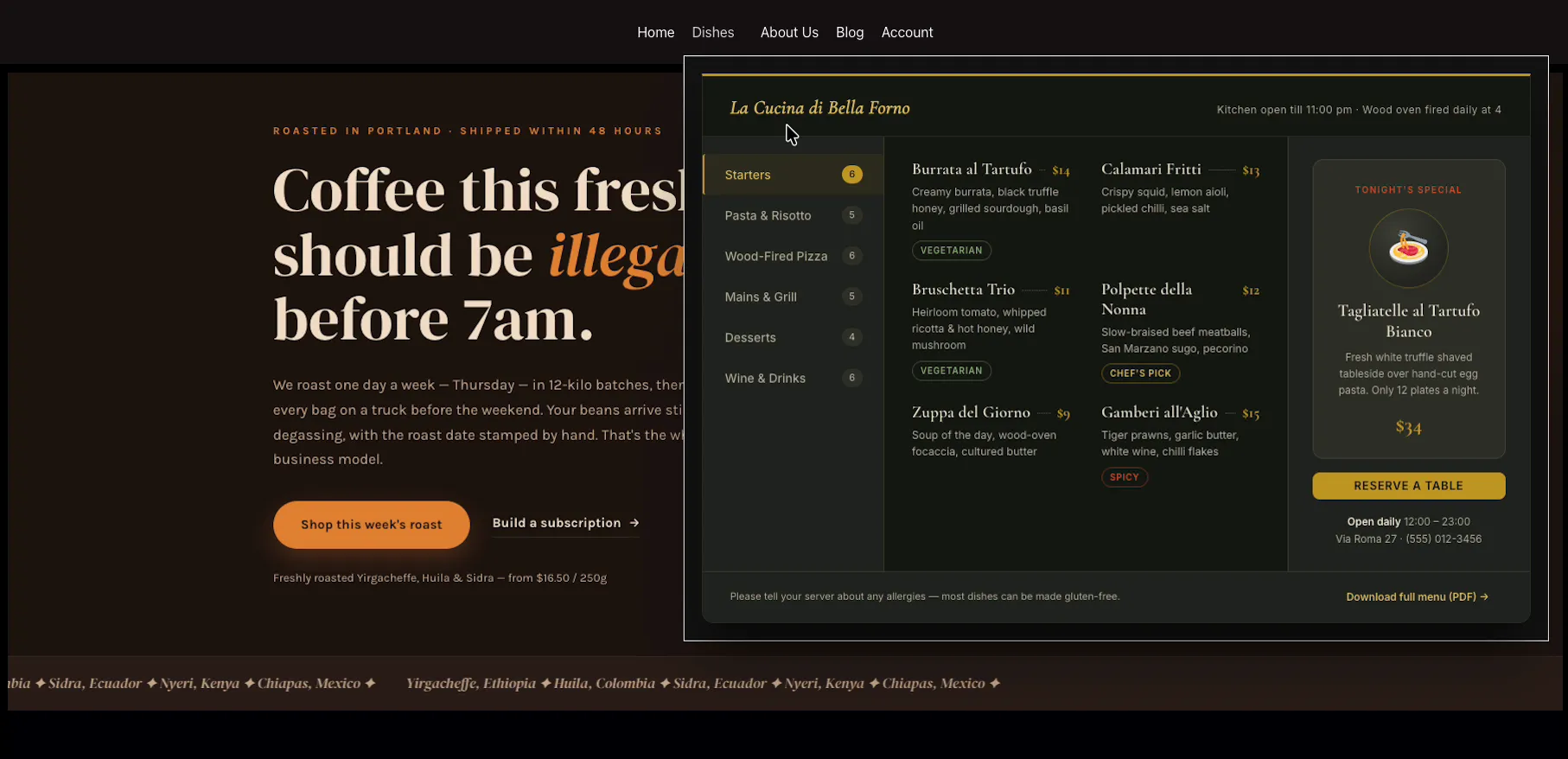Select the Burrata al Tartufo dish
Viewport: 1568px width, 759px height.
tap(972, 169)
